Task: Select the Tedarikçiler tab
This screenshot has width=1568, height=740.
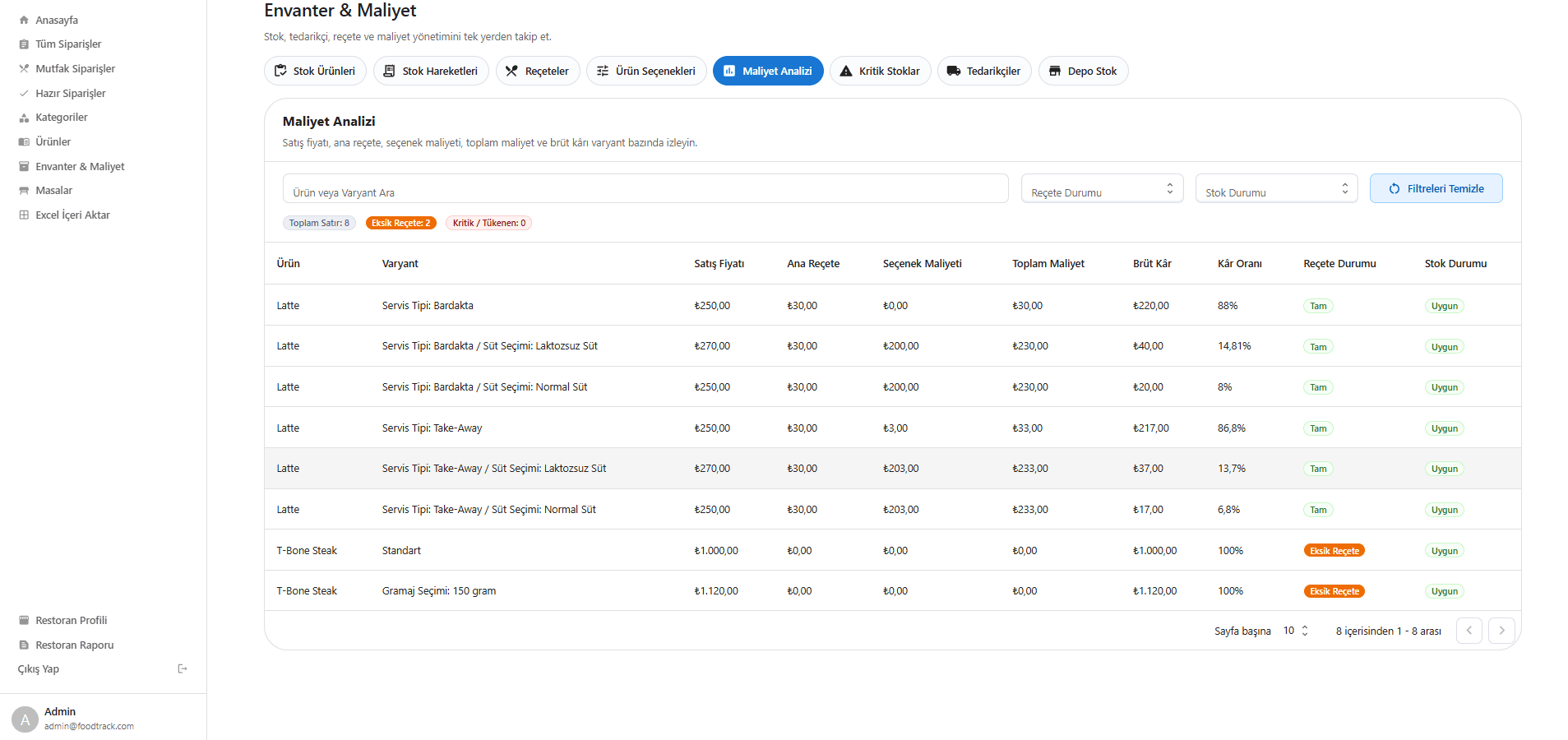Action: pyautogui.click(x=984, y=71)
